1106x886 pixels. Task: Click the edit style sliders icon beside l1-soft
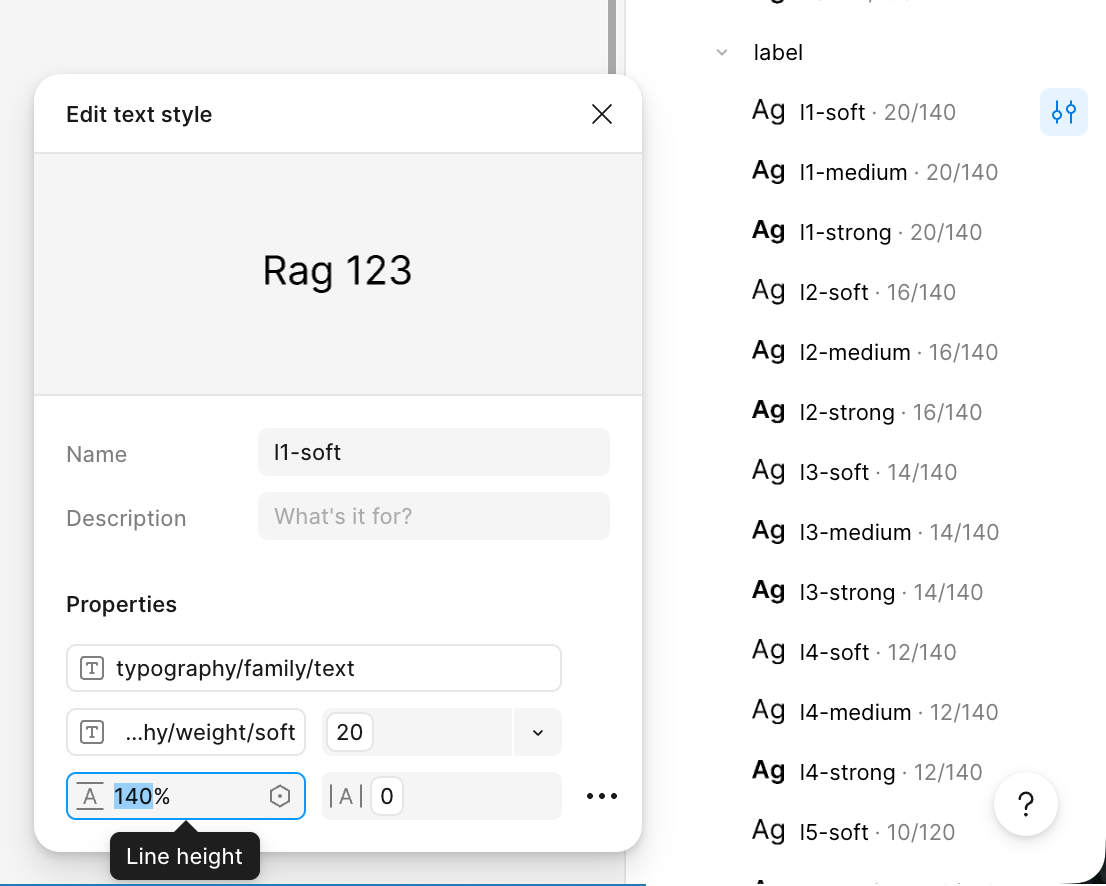tap(1063, 112)
